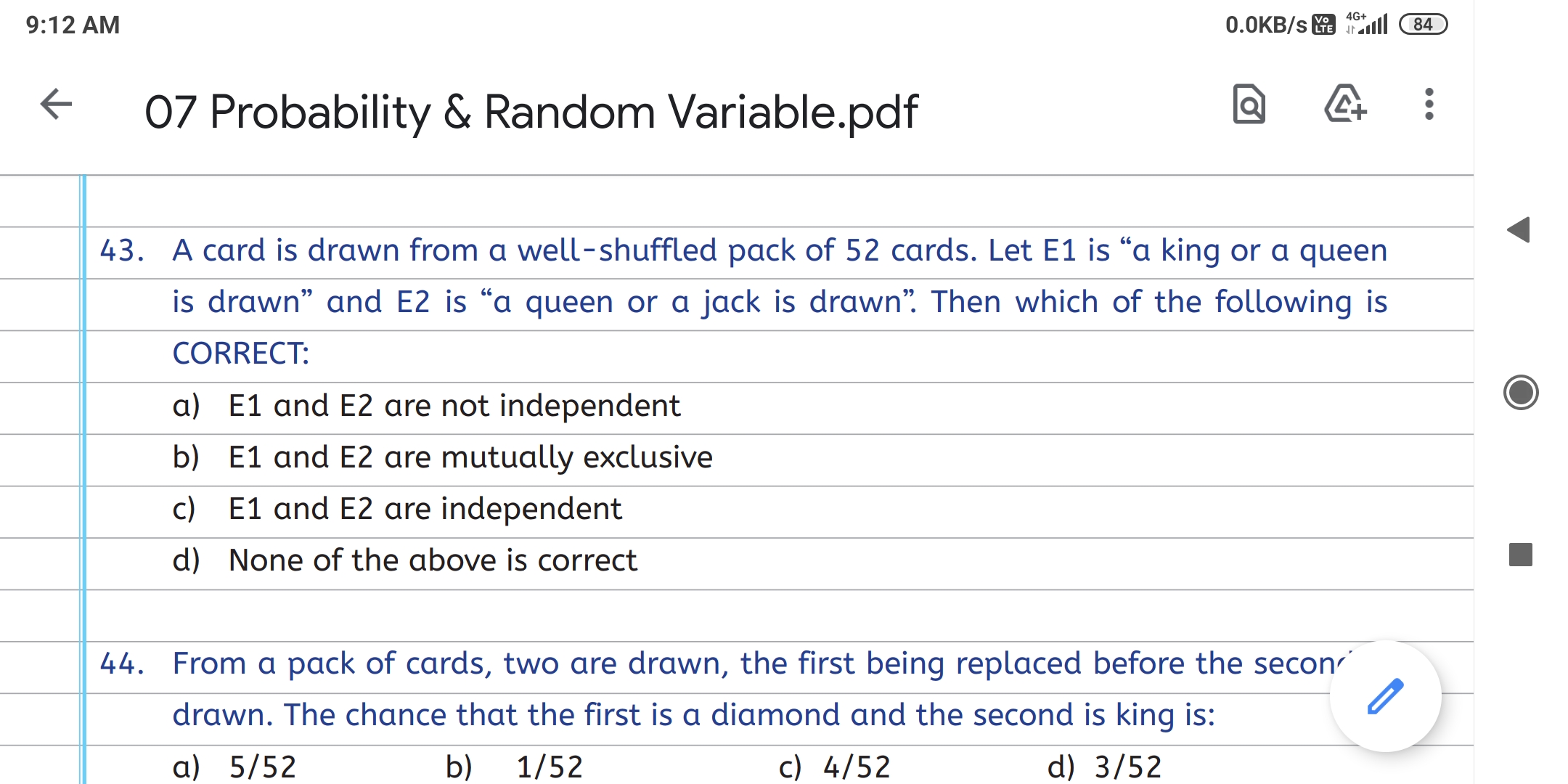Viewport: 1568px width, 784px height.
Task: Select option c) E1 and E2 are independent
Action: tap(425, 509)
